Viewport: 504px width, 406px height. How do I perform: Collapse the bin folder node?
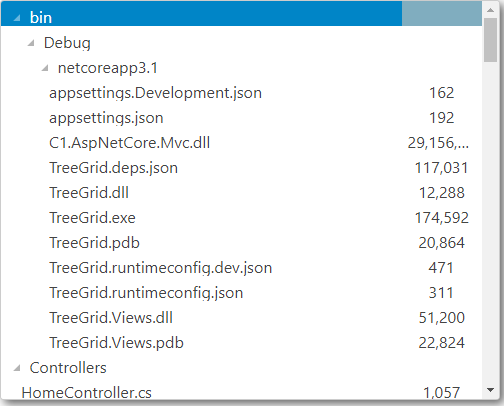[x=17, y=18]
